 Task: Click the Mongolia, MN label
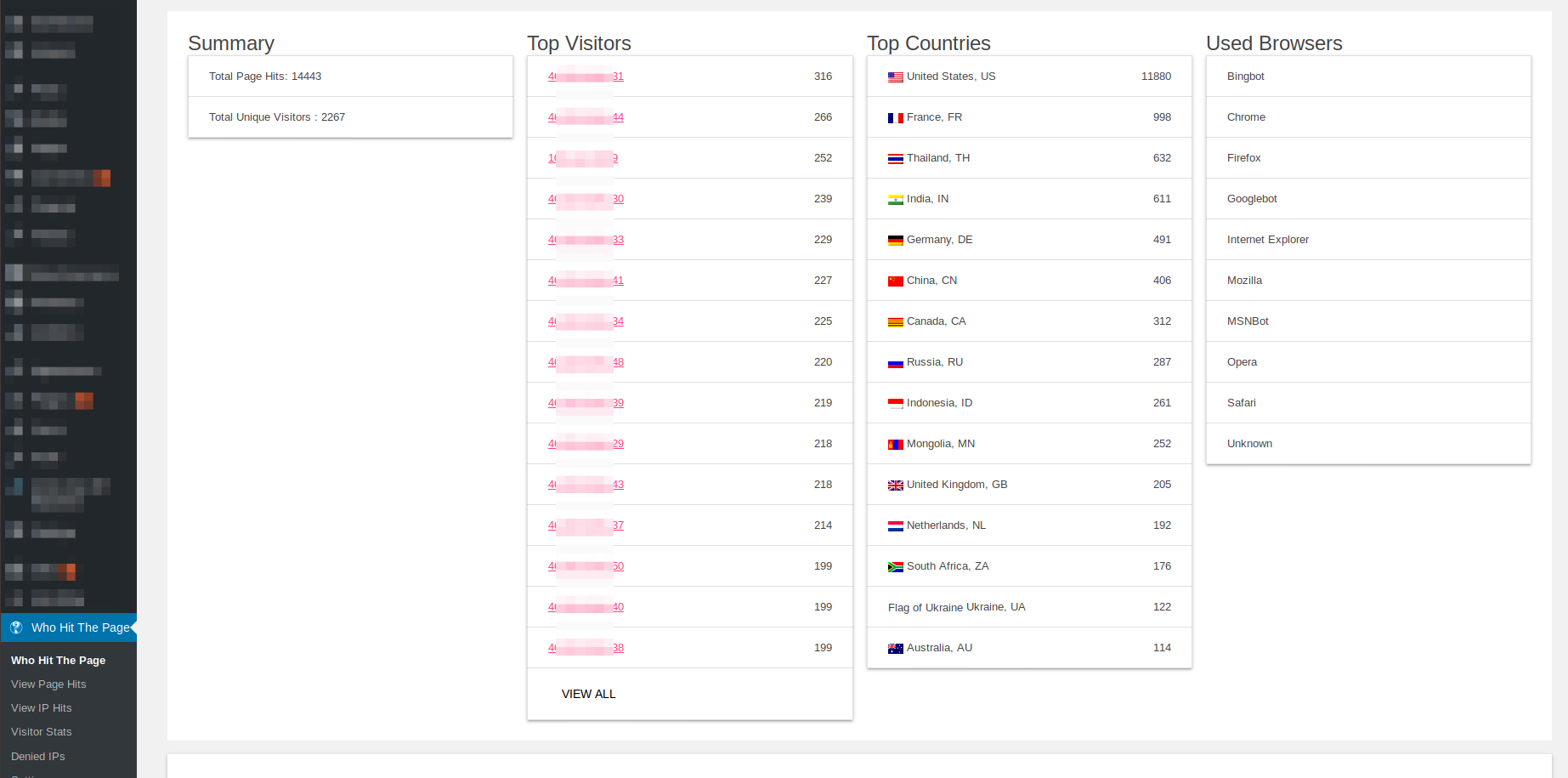tap(941, 444)
